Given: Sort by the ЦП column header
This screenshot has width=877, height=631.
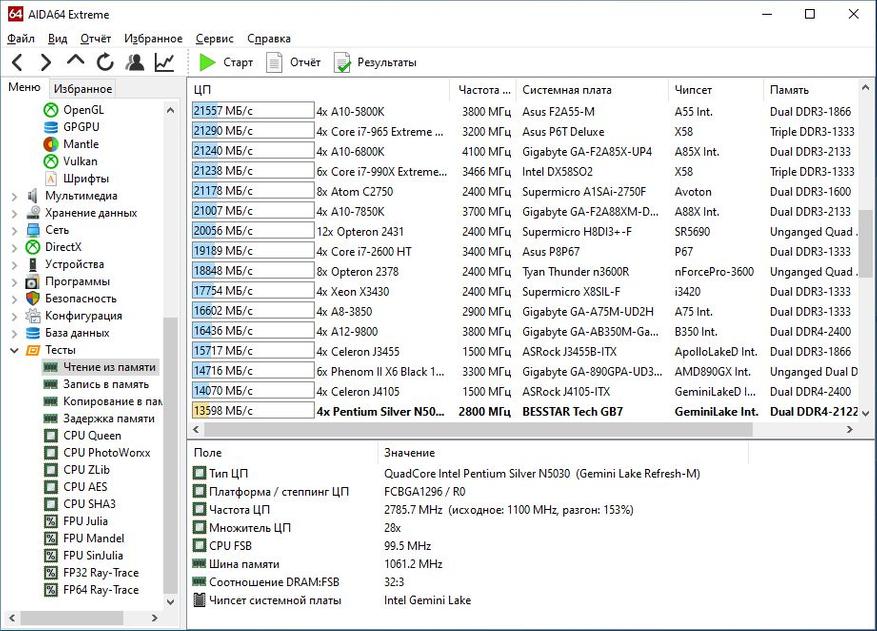Looking at the screenshot, I should click(319, 90).
